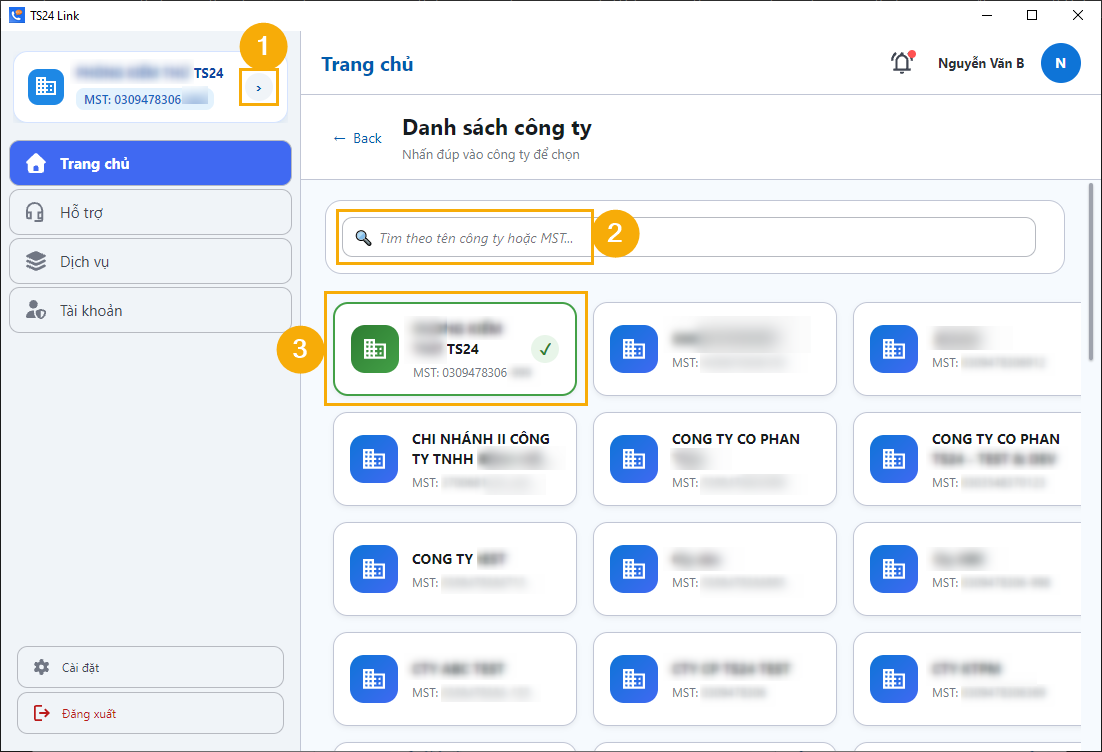Click the MST: 0309478306 tax code in sidebar
This screenshot has height=752, width=1102.
(x=145, y=99)
